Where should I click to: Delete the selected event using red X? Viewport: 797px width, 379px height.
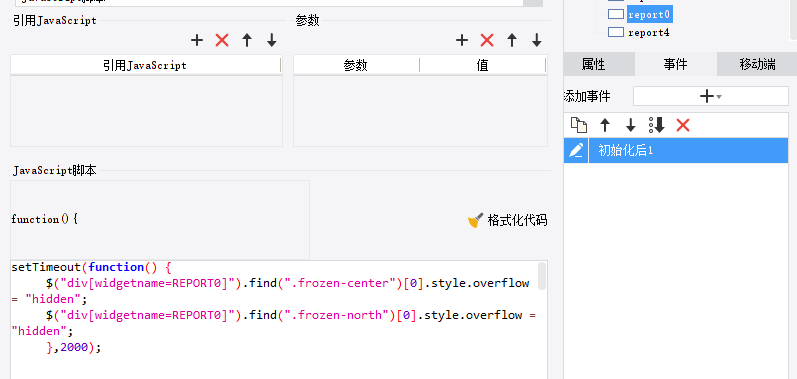point(683,124)
